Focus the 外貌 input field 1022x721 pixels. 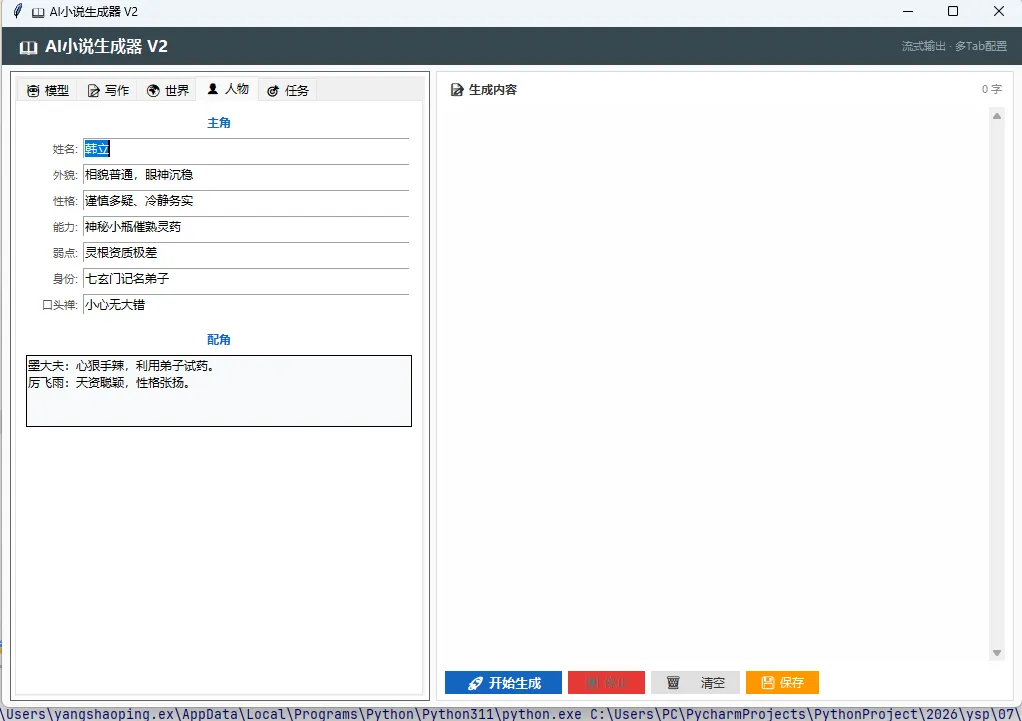(x=246, y=175)
